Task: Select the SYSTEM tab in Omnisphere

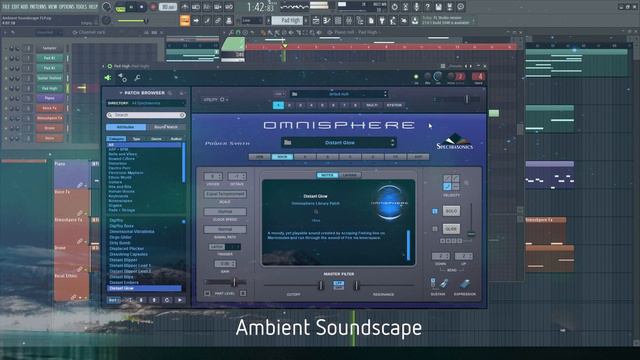Action: click(x=394, y=105)
